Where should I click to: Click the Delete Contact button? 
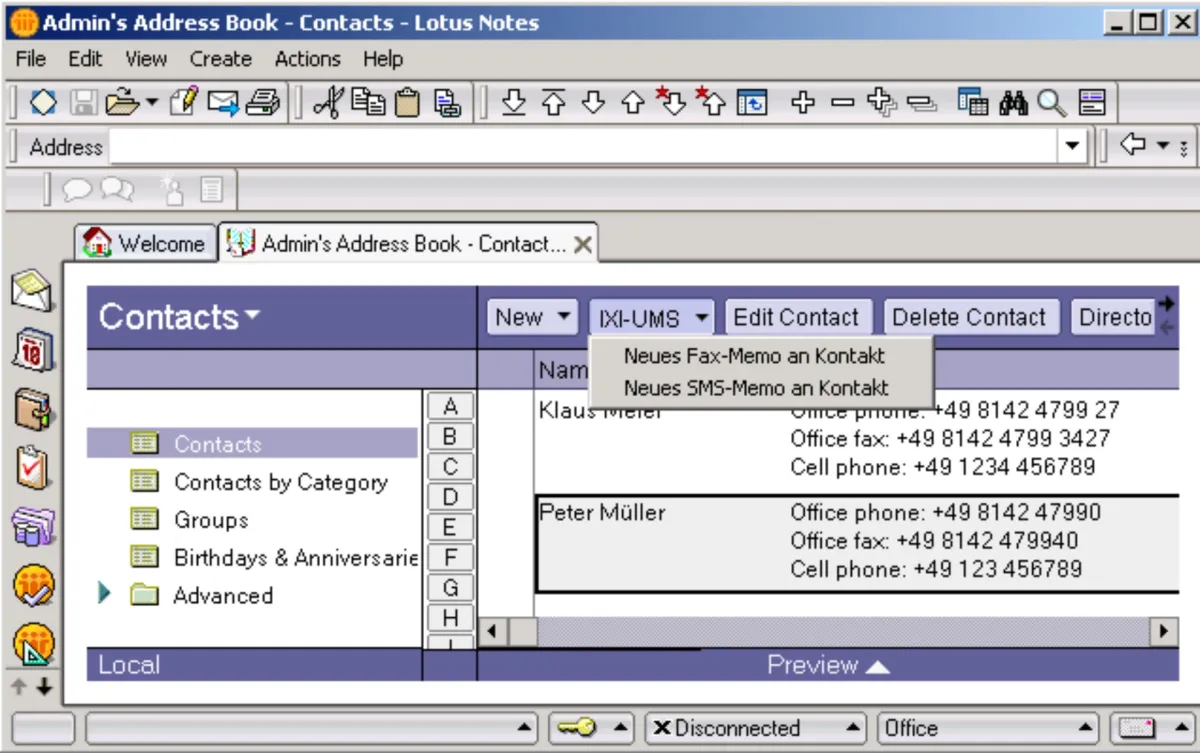[969, 317]
